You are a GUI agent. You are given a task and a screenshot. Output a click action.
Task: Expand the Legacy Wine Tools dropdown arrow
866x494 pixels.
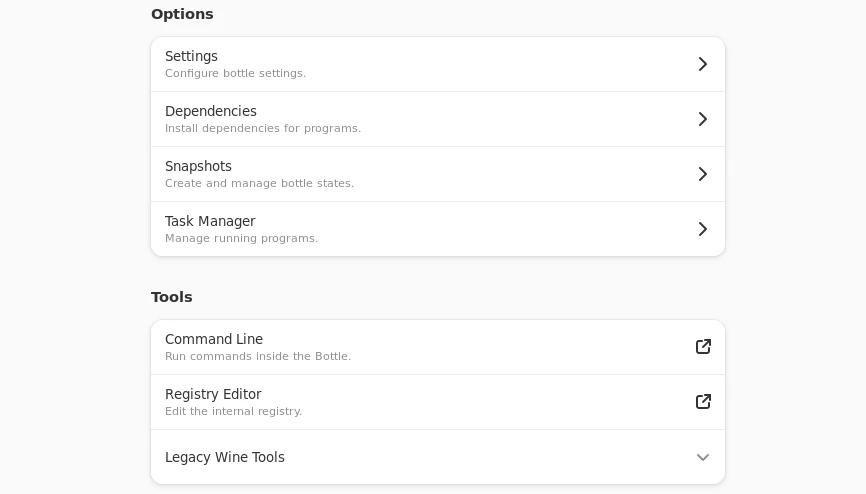pyautogui.click(x=703, y=457)
